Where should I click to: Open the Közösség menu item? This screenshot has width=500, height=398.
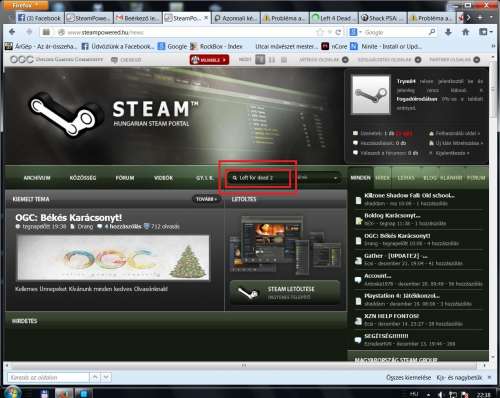click(83, 178)
